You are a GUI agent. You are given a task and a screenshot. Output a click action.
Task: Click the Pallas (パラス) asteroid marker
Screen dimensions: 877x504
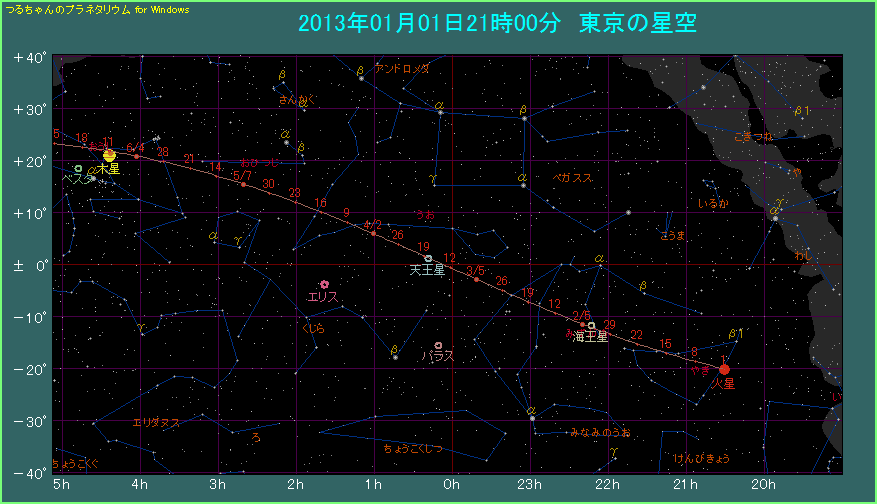tap(438, 346)
